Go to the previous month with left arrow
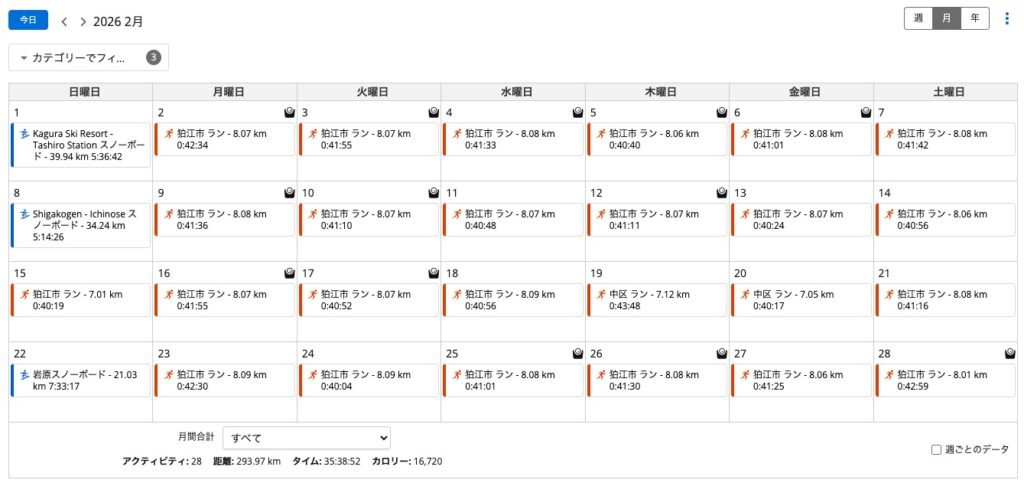Viewport: 1024px width, 483px height. point(64,21)
